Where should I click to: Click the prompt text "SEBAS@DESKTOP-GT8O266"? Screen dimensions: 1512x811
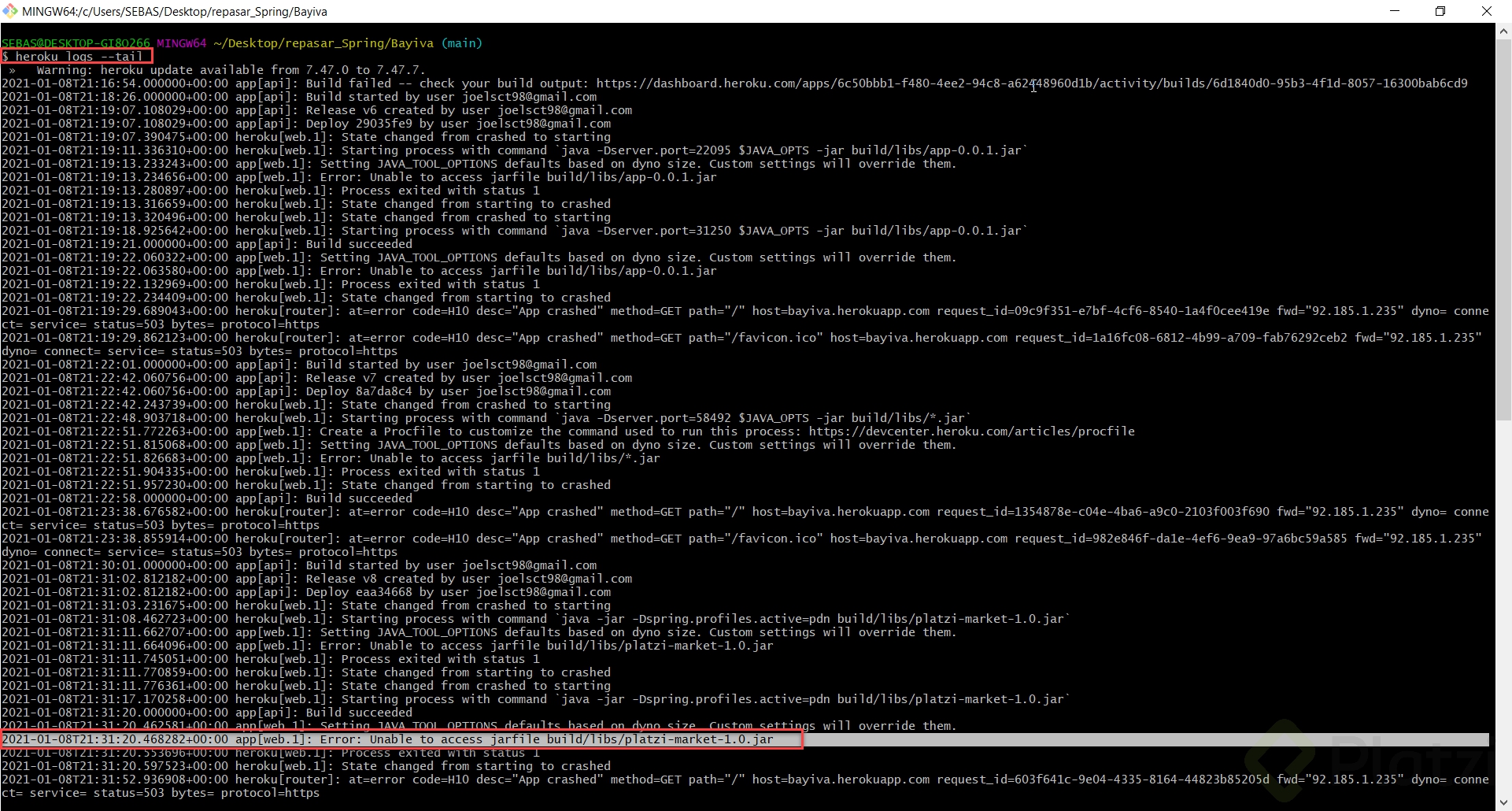[76, 43]
